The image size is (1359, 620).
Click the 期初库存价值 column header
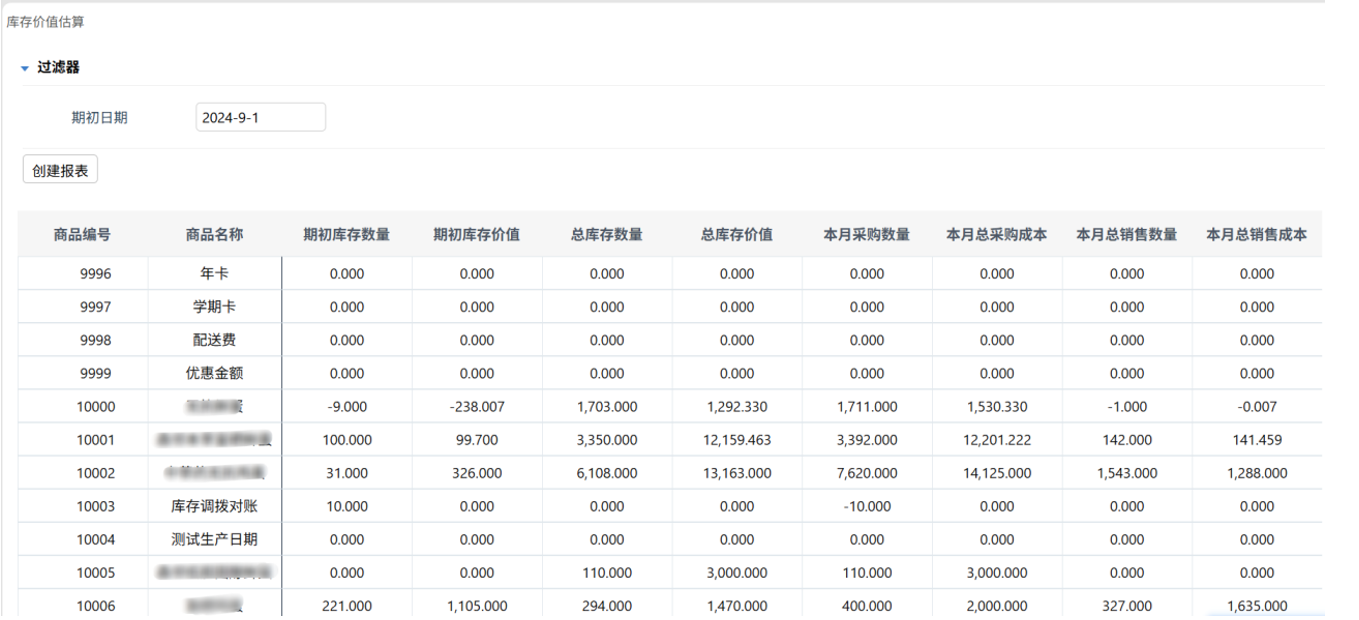point(477,235)
